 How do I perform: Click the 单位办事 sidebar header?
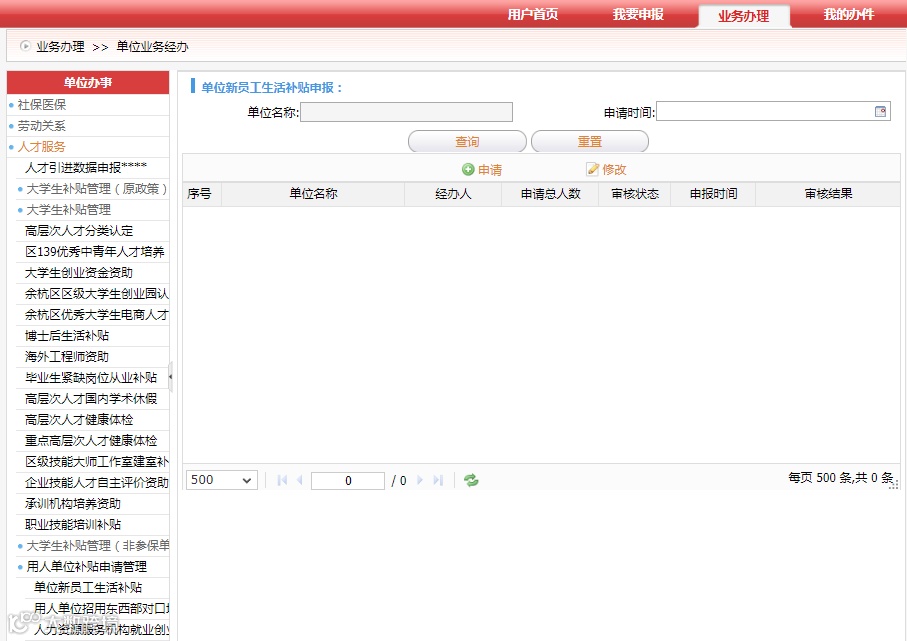88,82
